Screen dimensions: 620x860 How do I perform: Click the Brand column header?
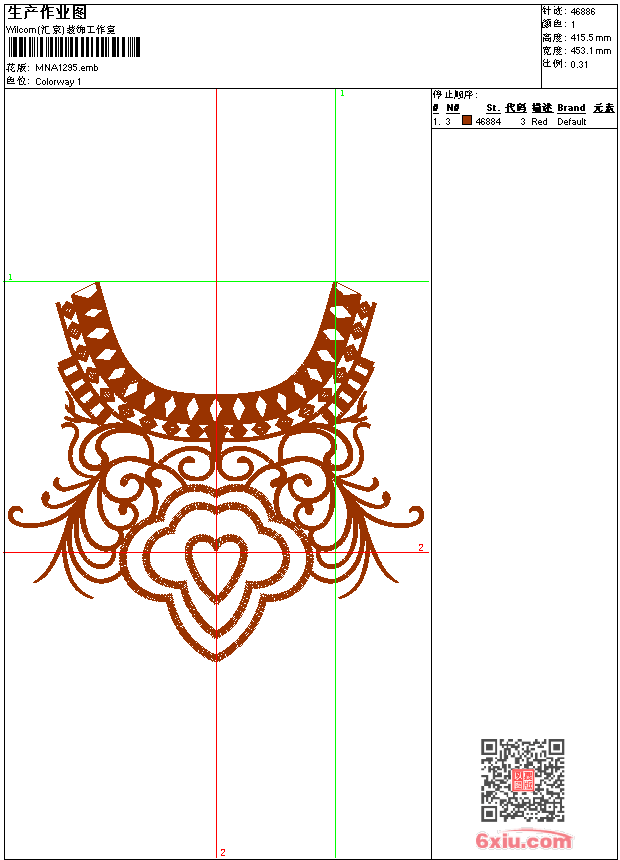coord(571,108)
